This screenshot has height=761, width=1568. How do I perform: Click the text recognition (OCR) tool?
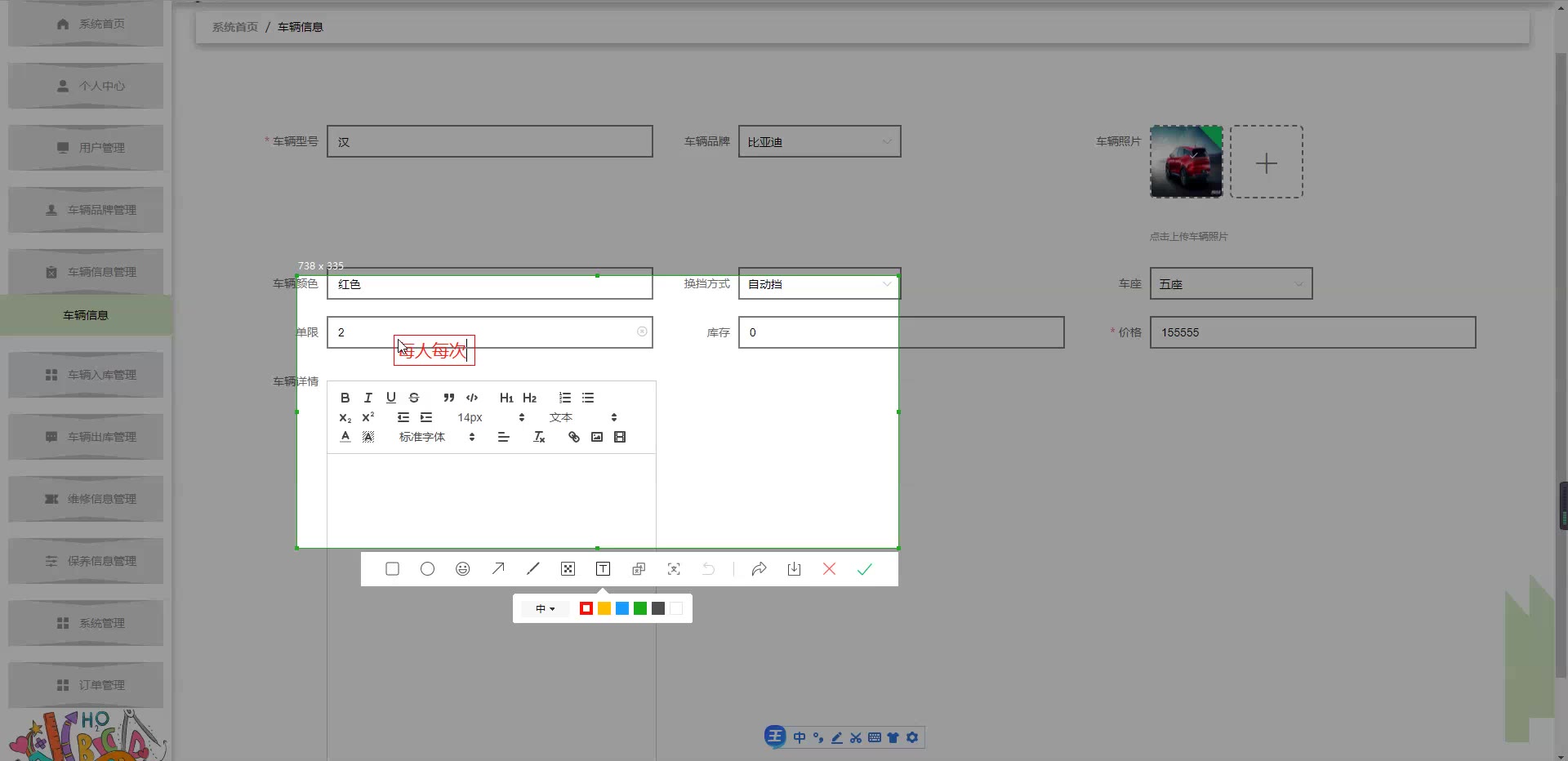click(x=674, y=569)
